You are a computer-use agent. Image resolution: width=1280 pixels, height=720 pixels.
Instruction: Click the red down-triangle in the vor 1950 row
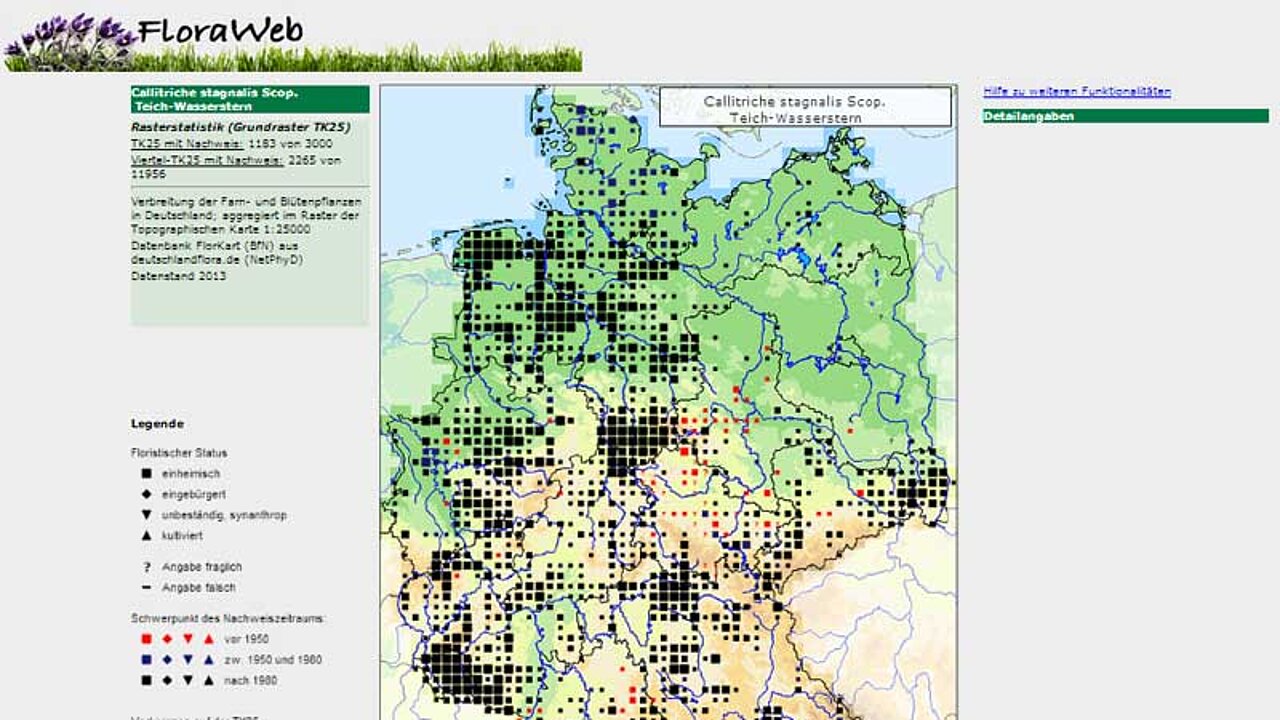pos(188,639)
